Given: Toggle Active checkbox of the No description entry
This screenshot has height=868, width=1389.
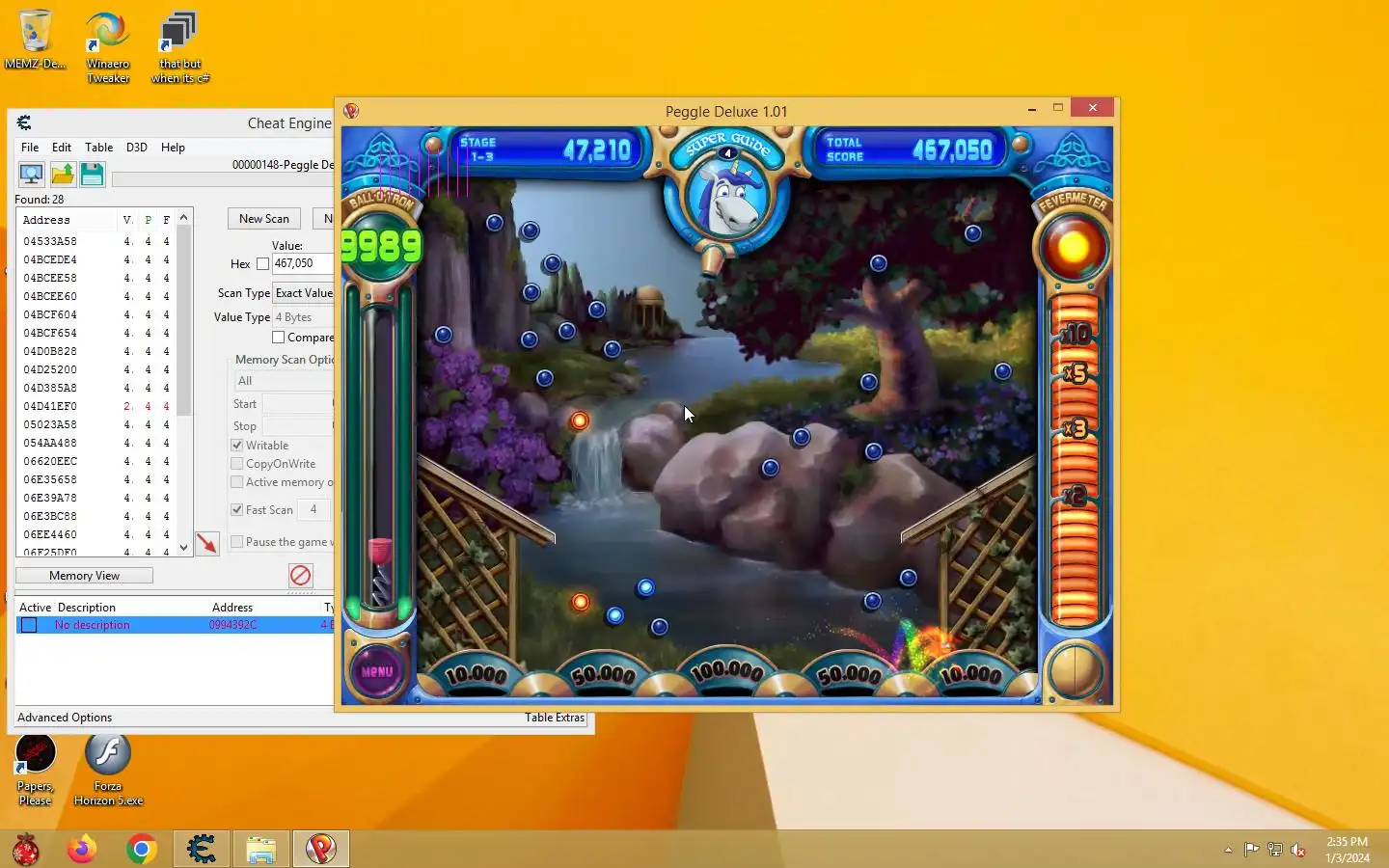Looking at the screenshot, I should tap(29, 625).
